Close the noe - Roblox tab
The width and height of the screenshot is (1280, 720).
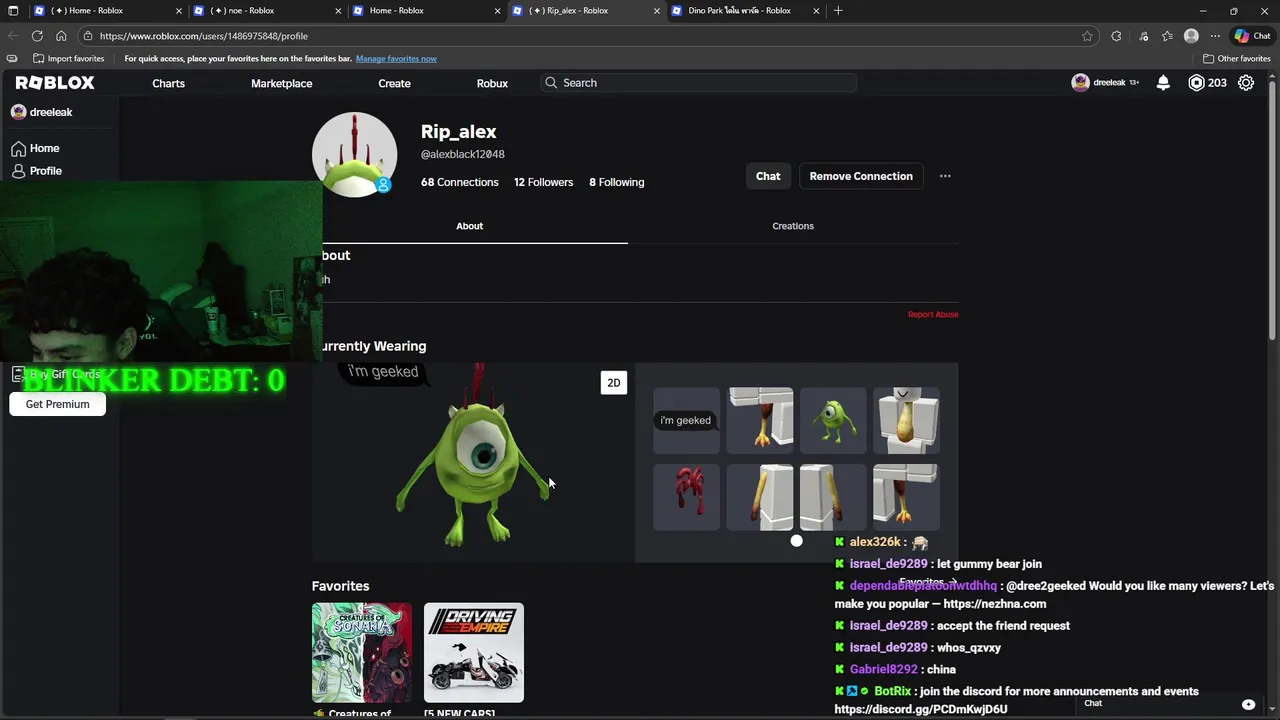339,11
